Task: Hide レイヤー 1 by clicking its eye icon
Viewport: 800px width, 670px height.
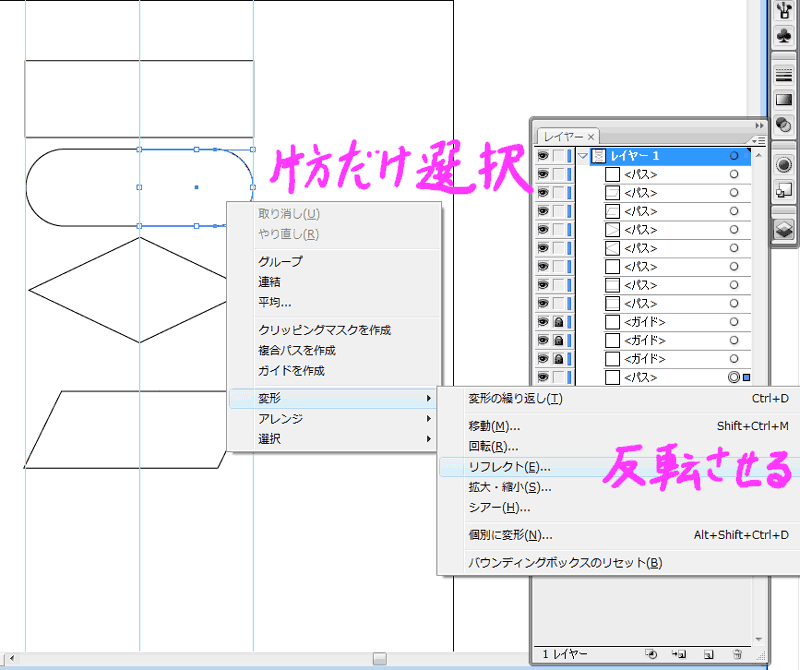Action: coord(541,156)
